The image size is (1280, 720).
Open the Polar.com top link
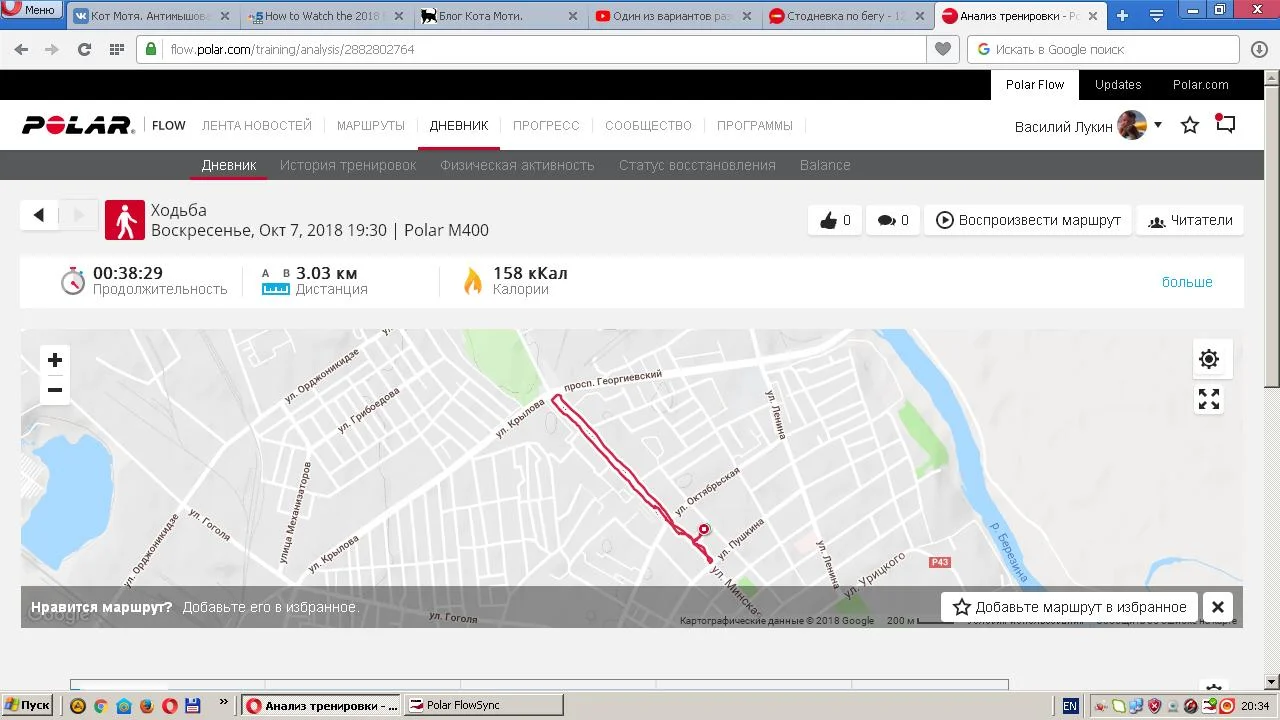tap(1201, 85)
